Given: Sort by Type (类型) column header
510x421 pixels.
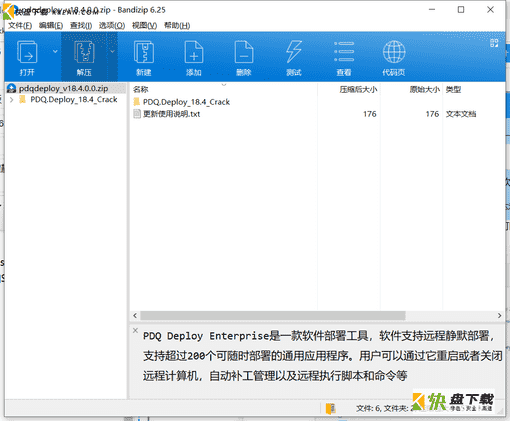Looking at the screenshot, I should [x=453, y=89].
